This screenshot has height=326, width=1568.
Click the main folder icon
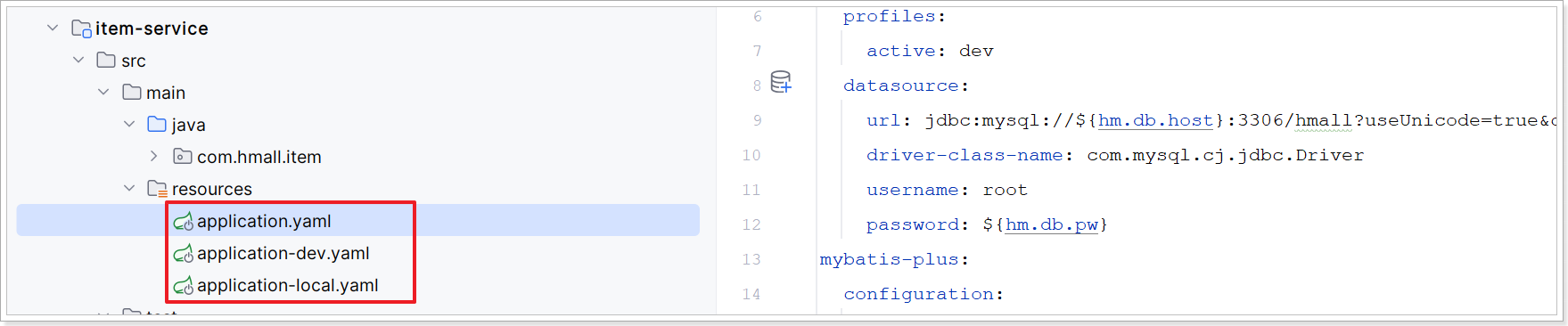(x=132, y=93)
